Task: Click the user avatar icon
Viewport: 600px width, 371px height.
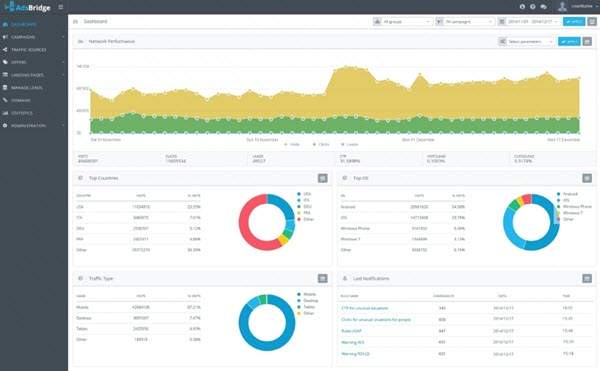Action: (562, 6)
